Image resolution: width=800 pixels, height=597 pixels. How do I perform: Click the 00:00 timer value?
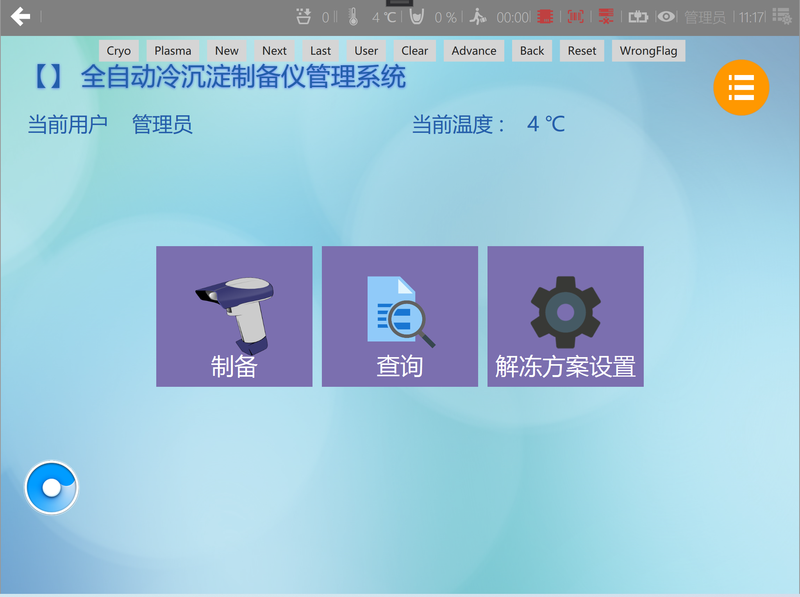point(513,18)
